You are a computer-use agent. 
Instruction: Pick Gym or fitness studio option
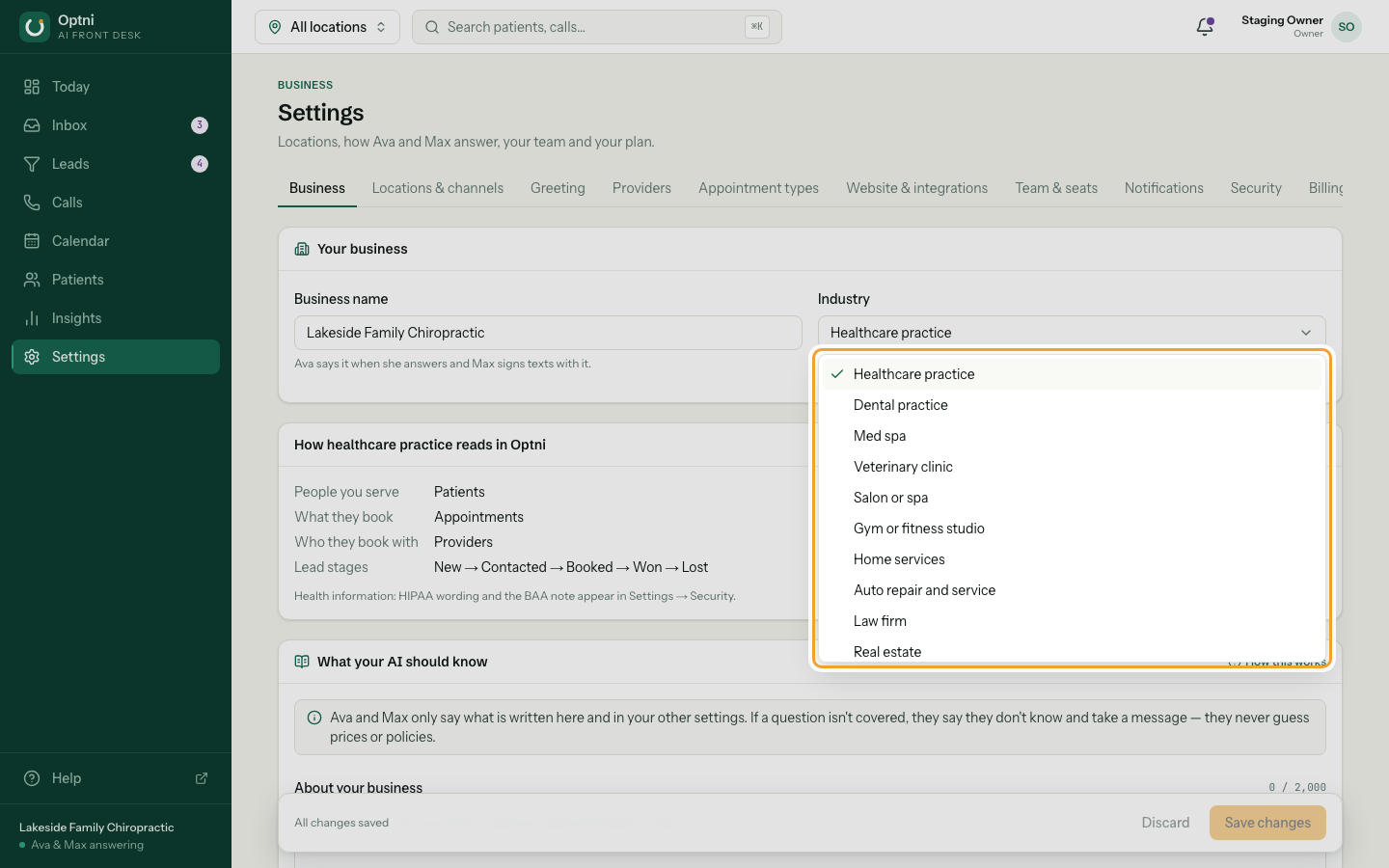click(x=1072, y=529)
